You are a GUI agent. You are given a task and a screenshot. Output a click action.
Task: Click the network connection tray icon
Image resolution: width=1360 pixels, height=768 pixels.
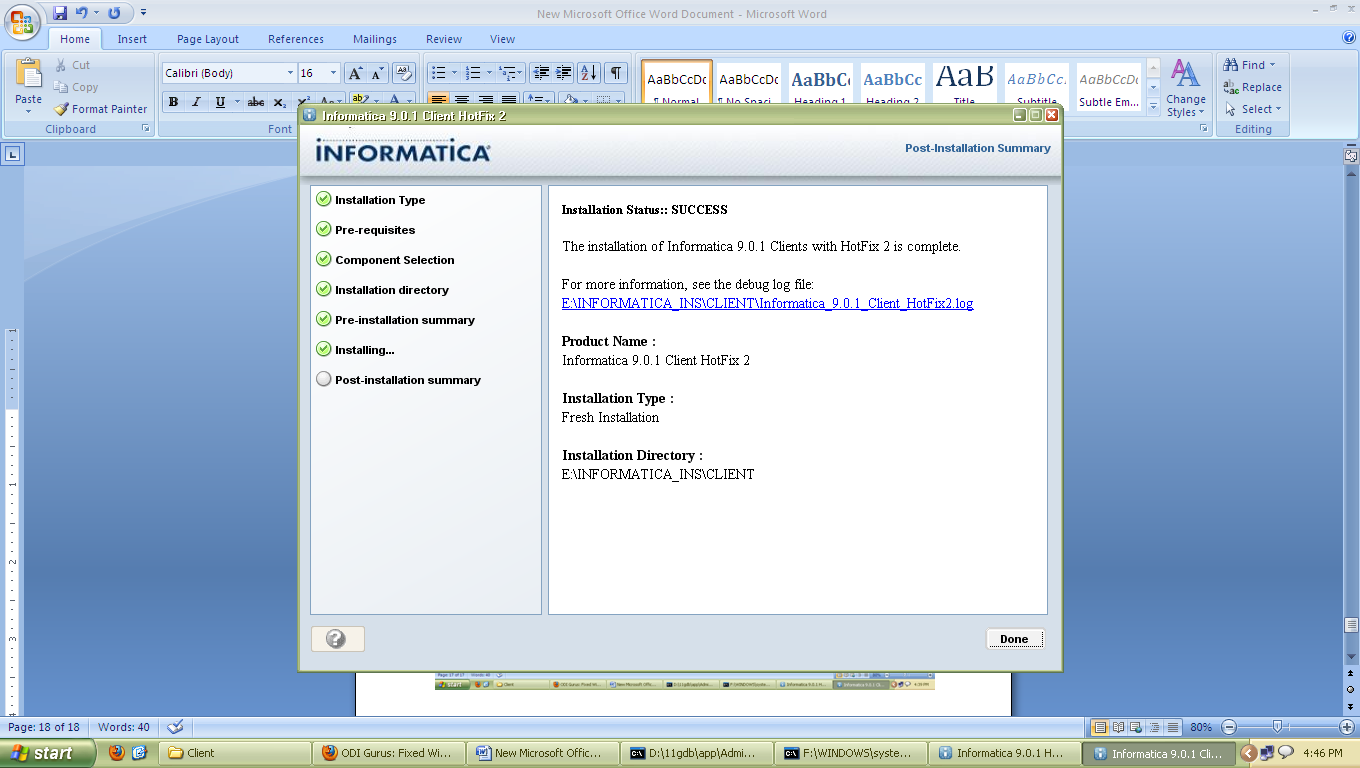[1267, 753]
